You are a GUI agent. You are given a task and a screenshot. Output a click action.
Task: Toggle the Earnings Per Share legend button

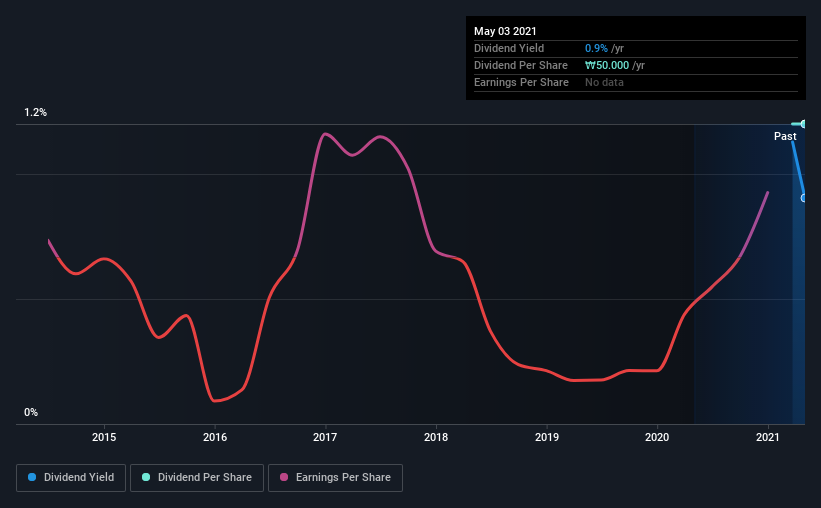(335, 478)
